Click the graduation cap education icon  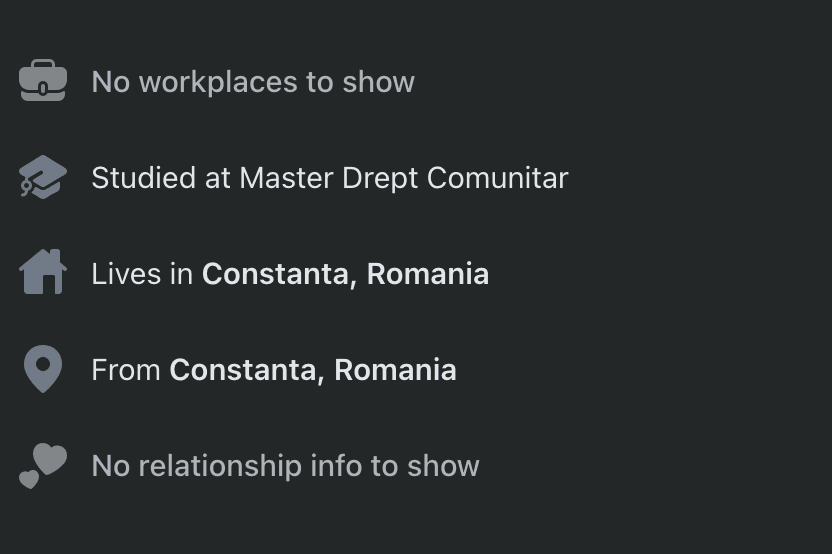pos(43,178)
